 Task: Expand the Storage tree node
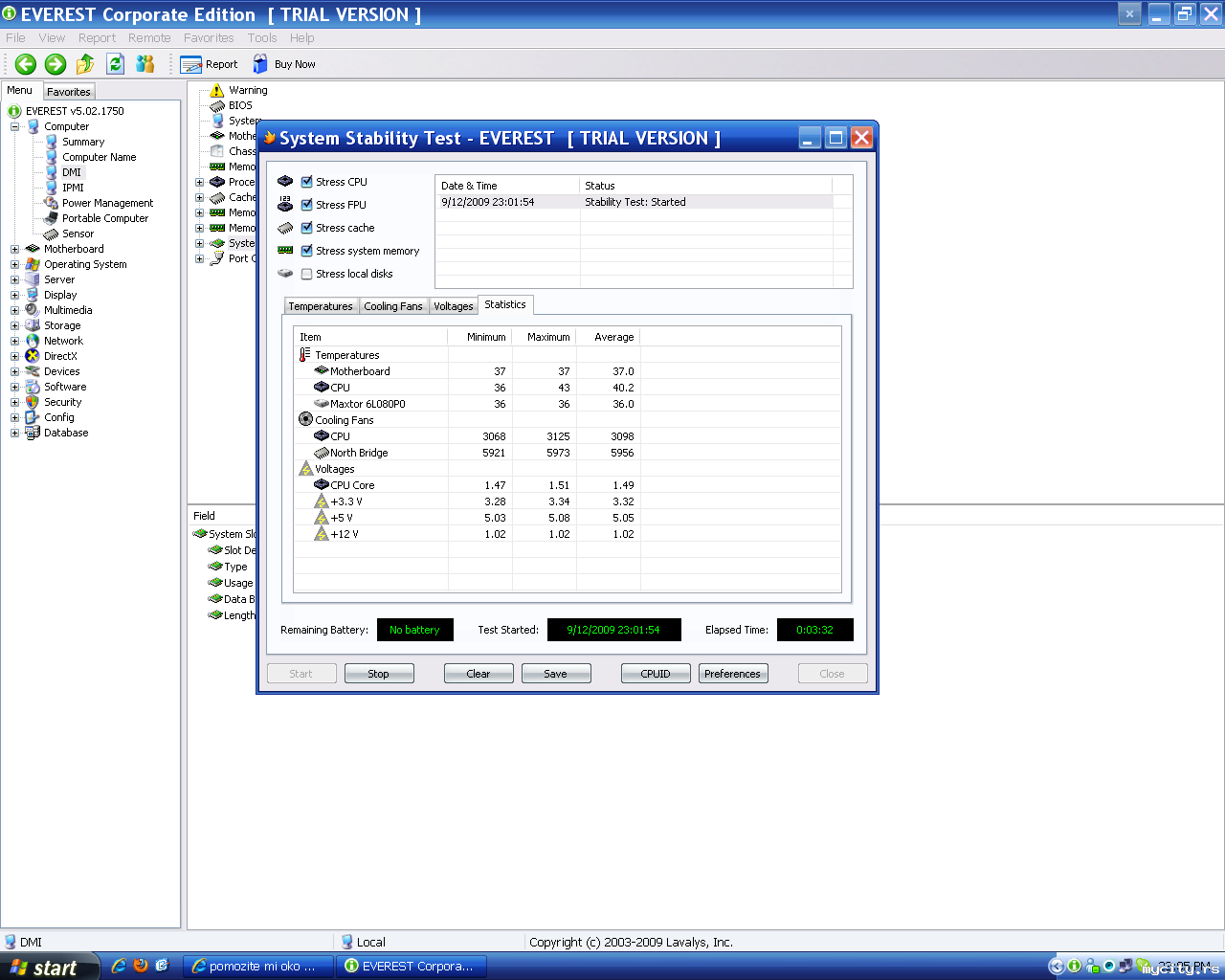(15, 325)
